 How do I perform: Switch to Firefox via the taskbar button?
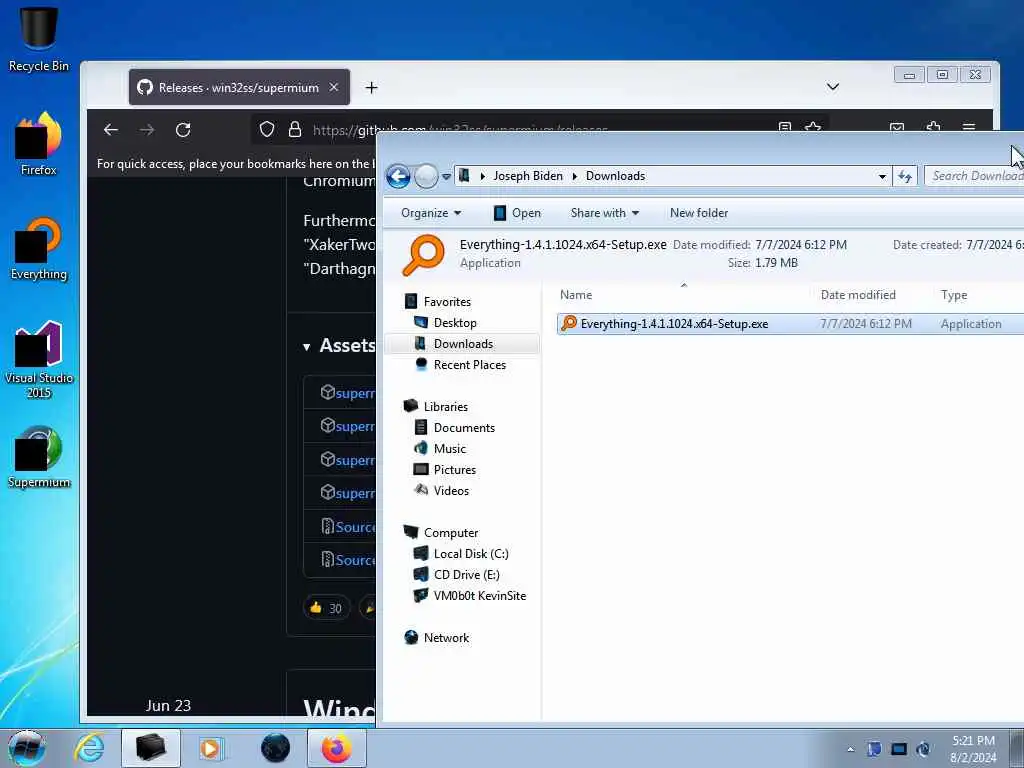[336, 748]
